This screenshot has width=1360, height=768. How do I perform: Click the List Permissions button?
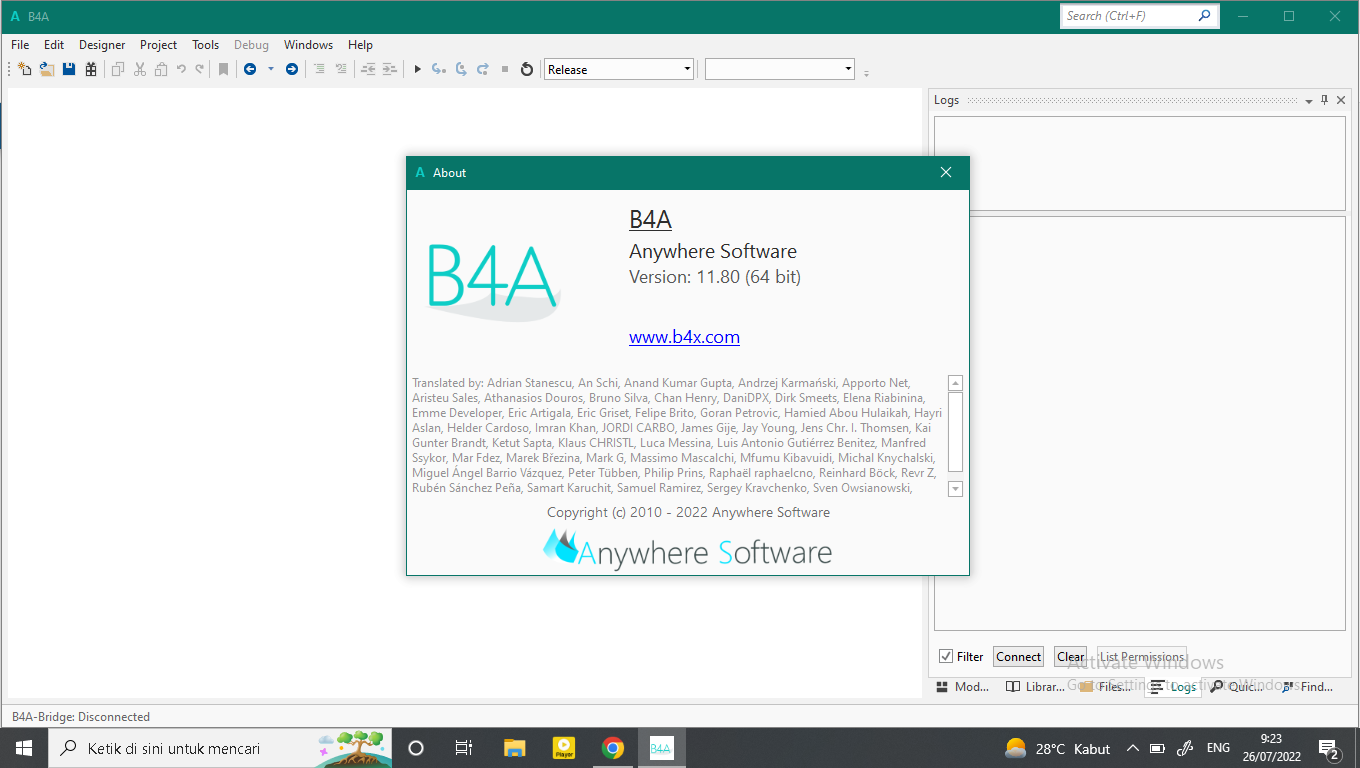[1142, 657]
